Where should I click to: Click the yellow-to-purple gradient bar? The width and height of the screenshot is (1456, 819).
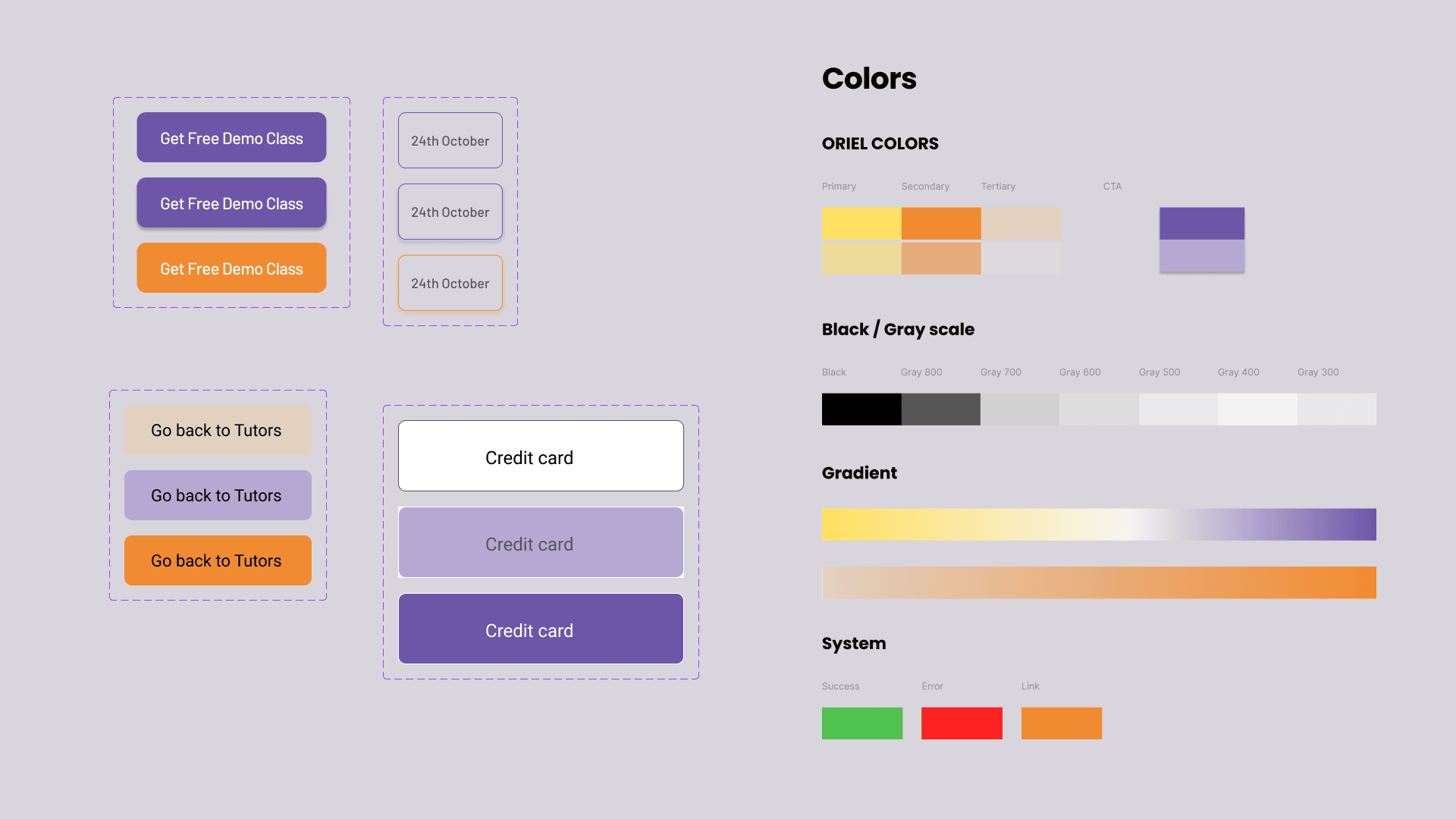pyautogui.click(x=1098, y=524)
